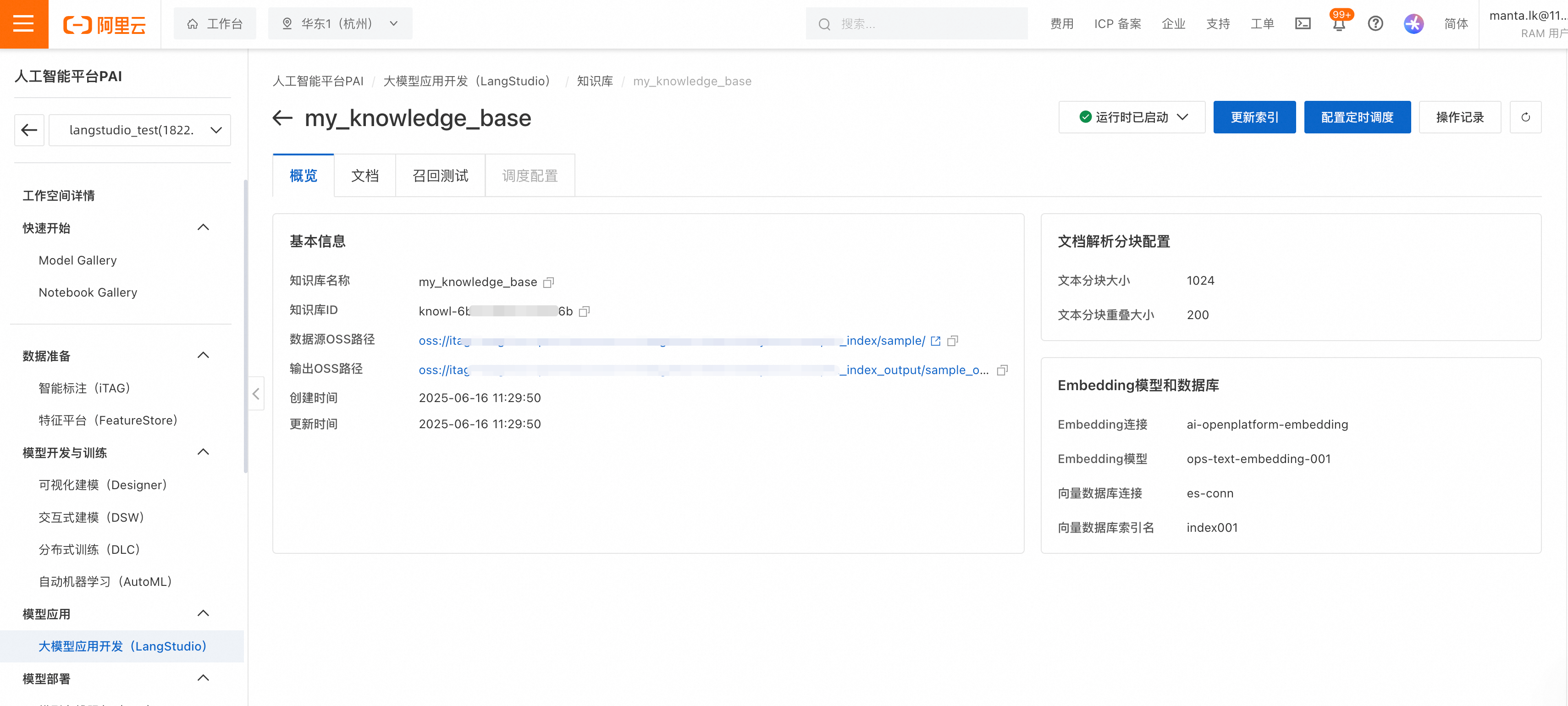Switch to the 文档 tab
The image size is (1568, 706).
[364, 176]
